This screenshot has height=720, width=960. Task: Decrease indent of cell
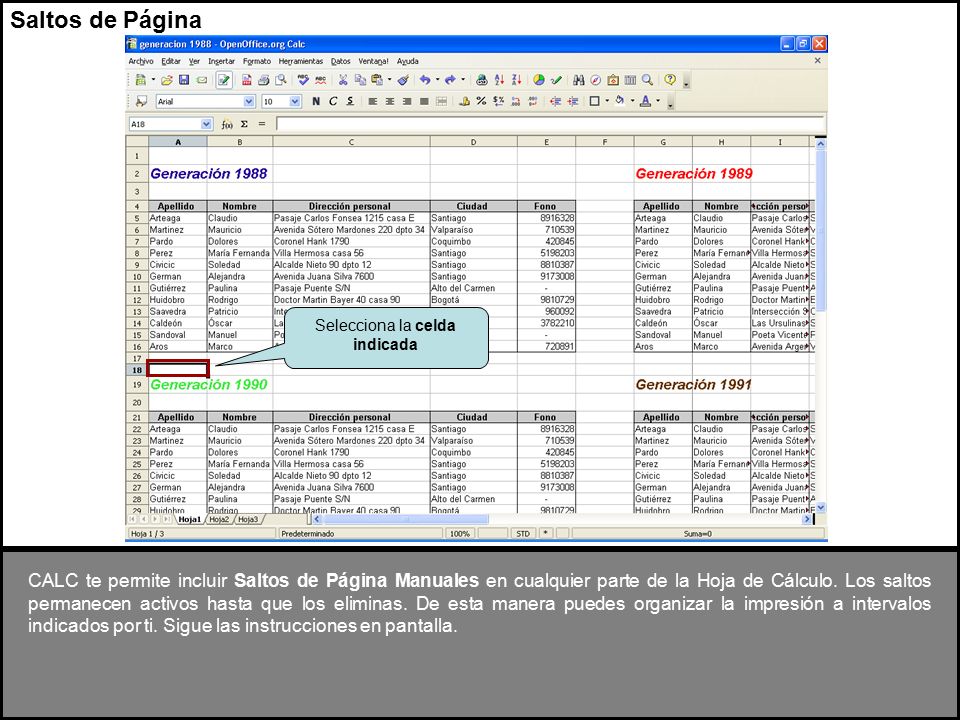point(555,102)
